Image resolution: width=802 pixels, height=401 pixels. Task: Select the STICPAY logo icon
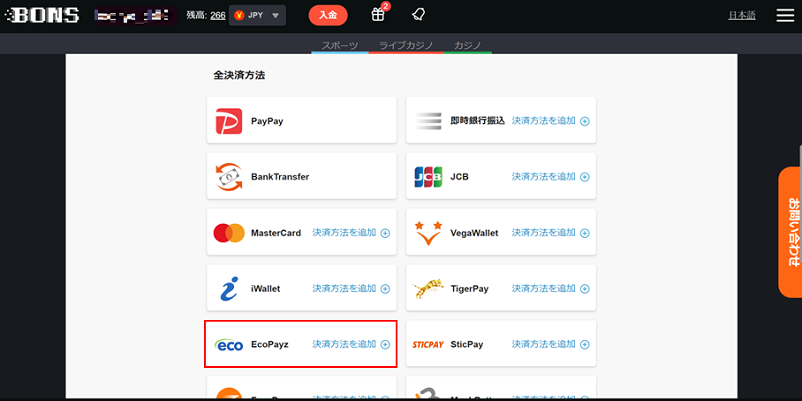(428, 345)
